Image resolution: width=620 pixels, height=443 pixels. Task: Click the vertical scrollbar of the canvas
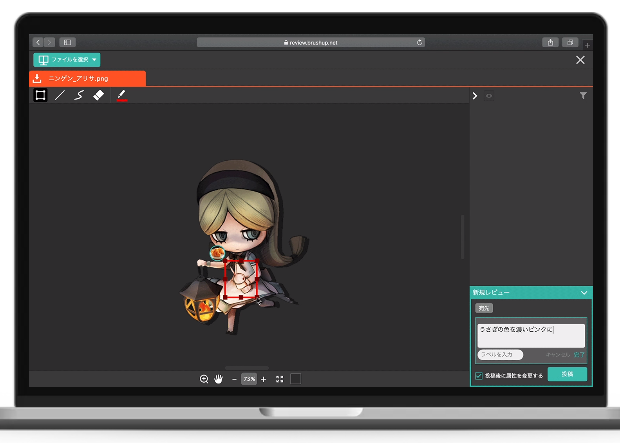click(462, 237)
